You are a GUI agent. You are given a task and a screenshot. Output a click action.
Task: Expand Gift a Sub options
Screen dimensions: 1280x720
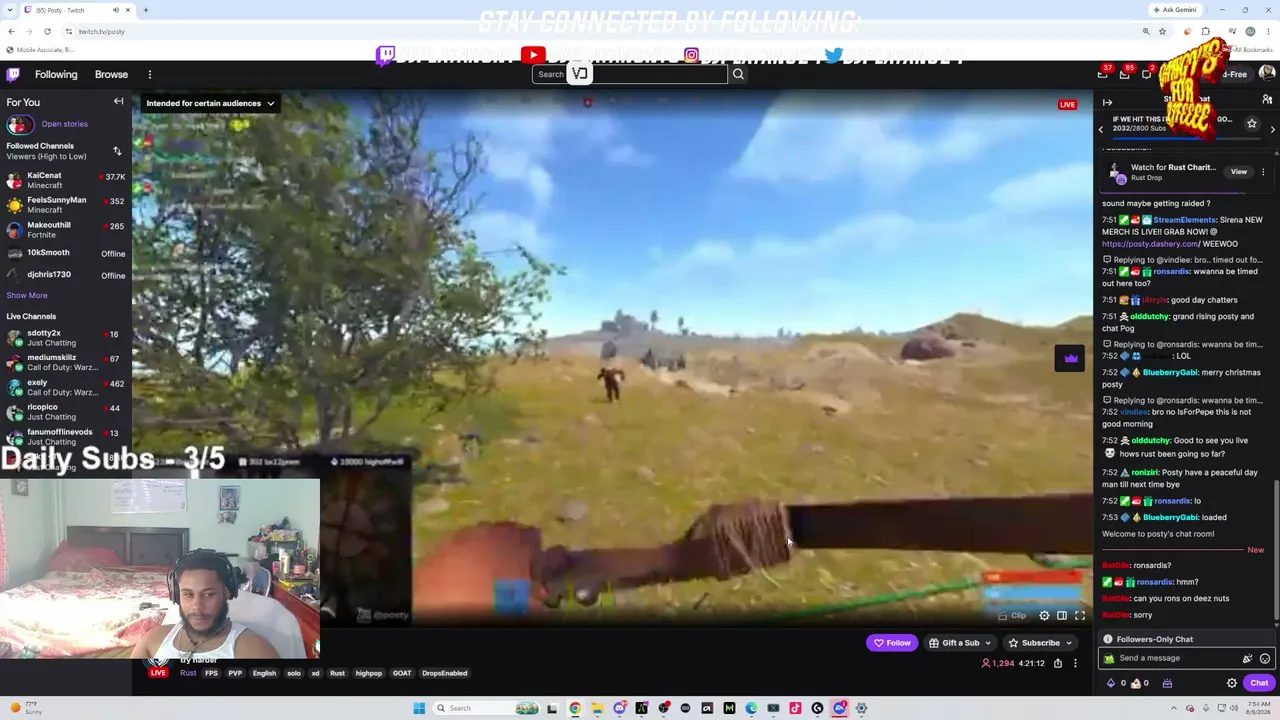pyautogui.click(x=988, y=643)
